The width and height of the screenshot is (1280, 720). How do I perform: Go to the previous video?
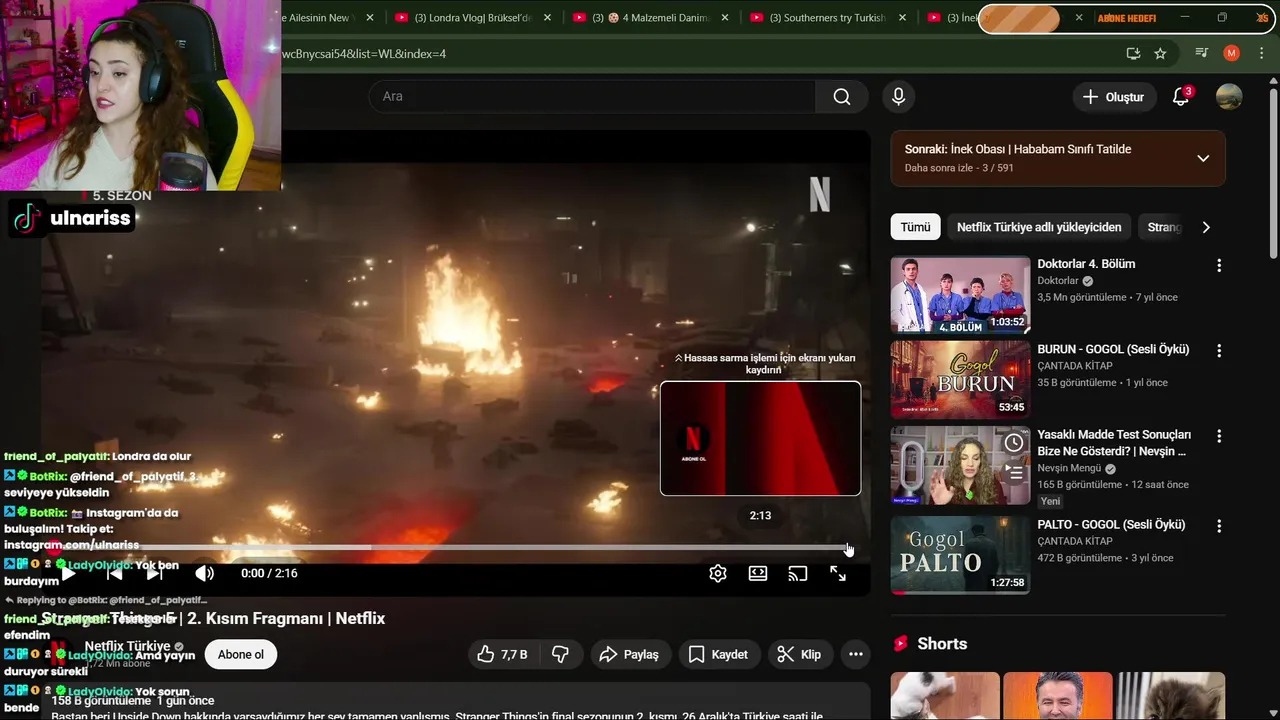point(114,573)
